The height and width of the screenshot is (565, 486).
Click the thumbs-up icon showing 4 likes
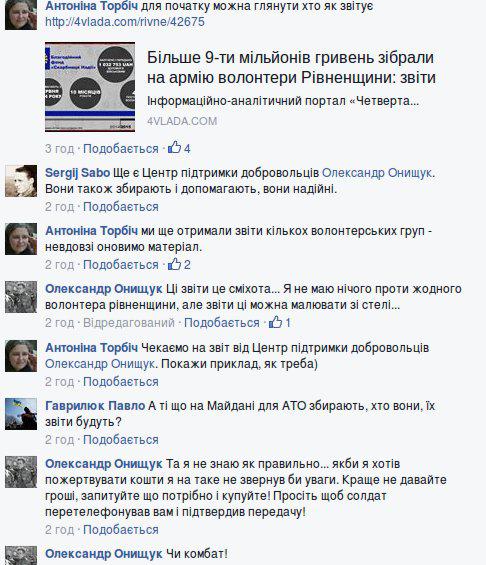click(175, 147)
